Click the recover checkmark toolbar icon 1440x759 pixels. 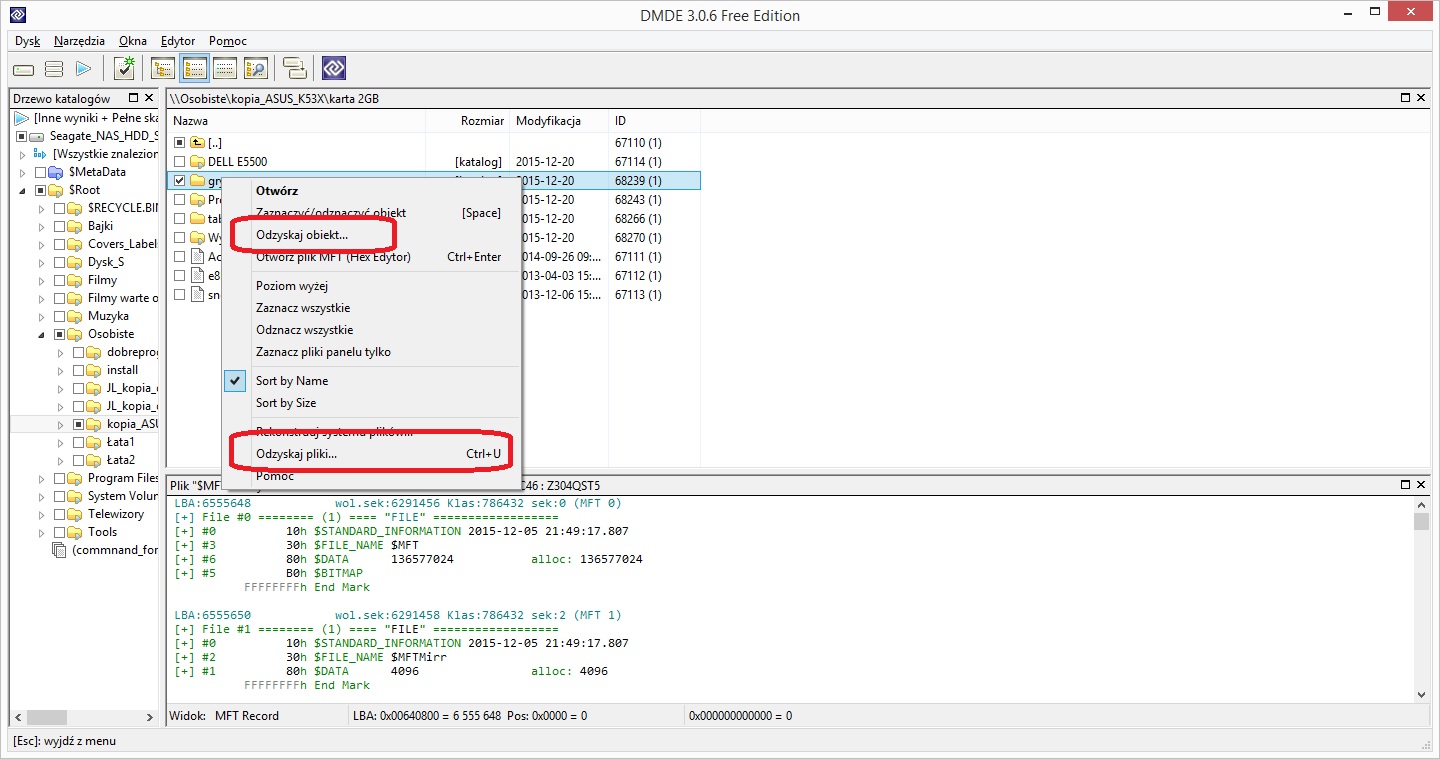[124, 68]
